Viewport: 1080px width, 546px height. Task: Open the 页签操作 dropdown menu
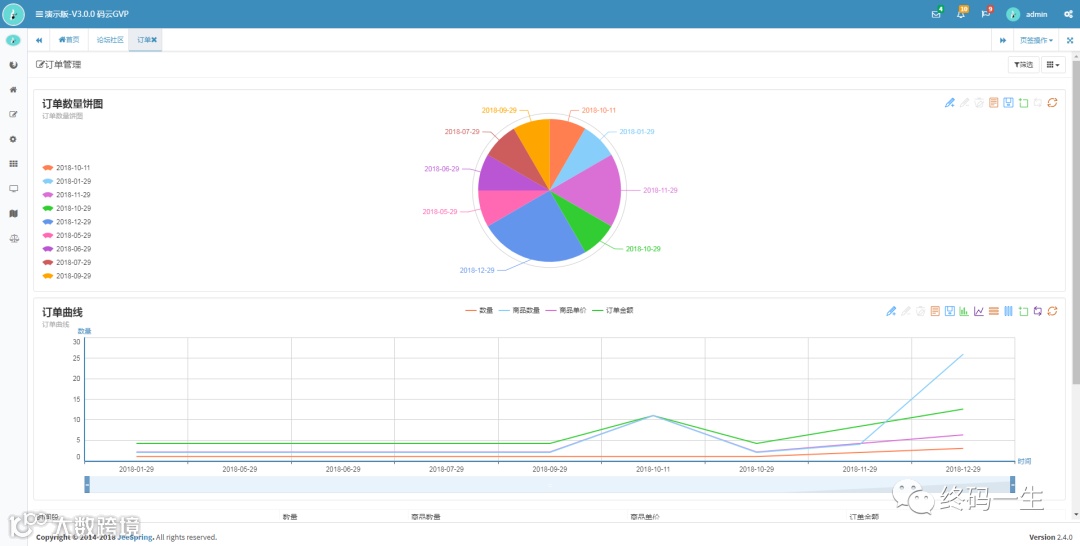pos(1036,40)
